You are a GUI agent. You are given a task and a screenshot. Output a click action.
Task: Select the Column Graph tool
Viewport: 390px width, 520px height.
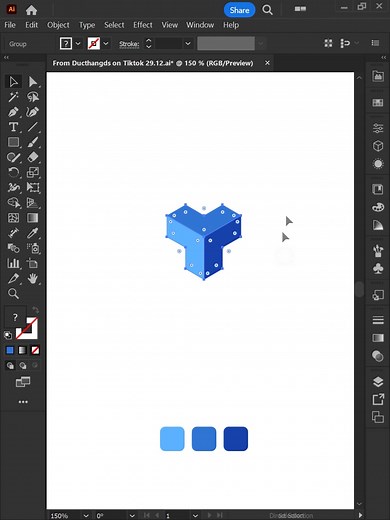coord(13,263)
